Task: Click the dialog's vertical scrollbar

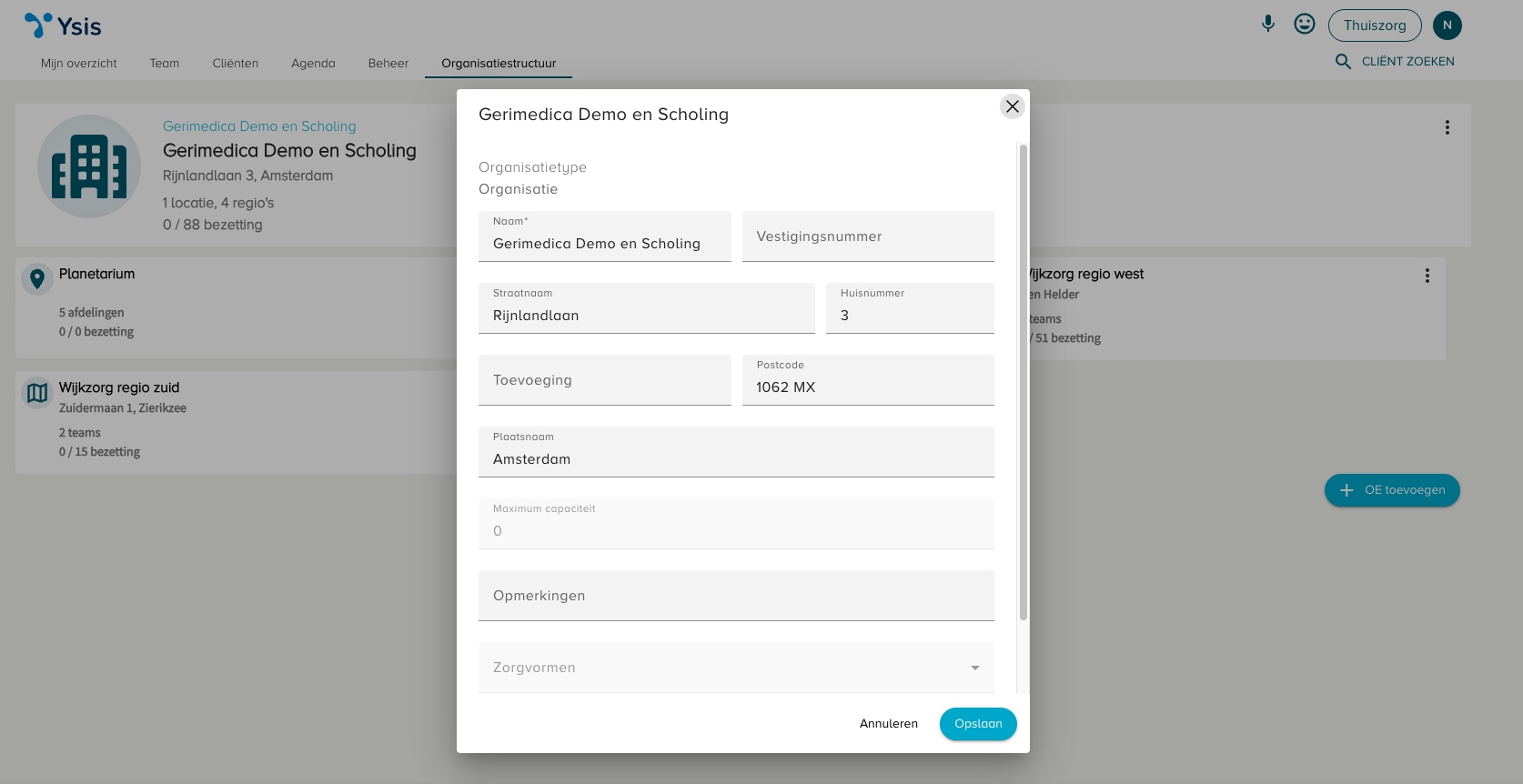Action: tap(1023, 382)
